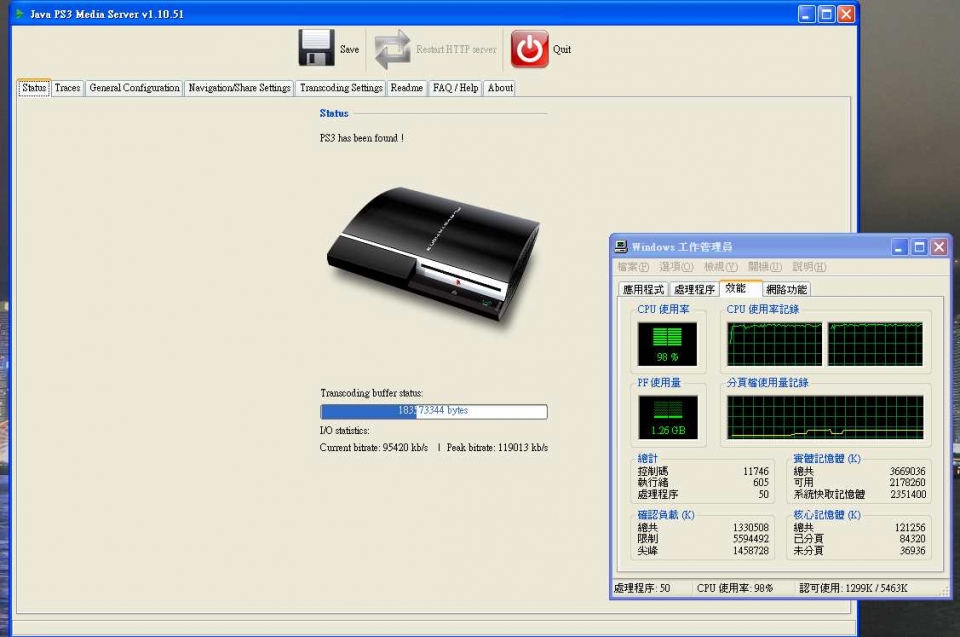Click the Readme tab label
This screenshot has width=960, height=637.
click(x=406, y=88)
